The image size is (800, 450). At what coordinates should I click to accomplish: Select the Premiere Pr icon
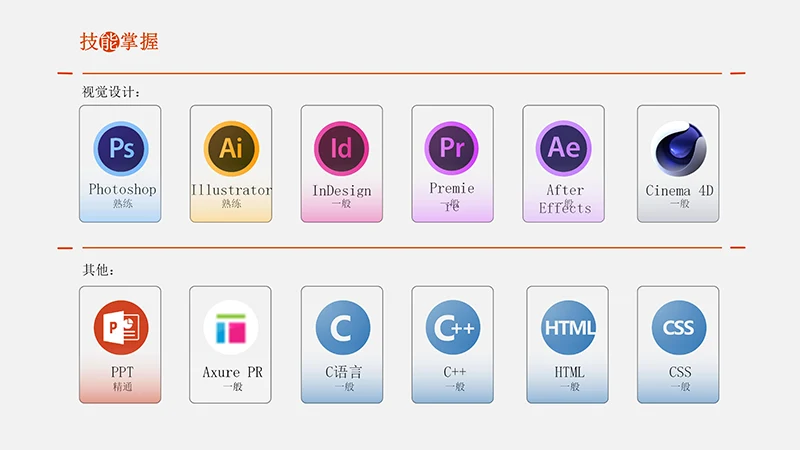(x=452, y=149)
